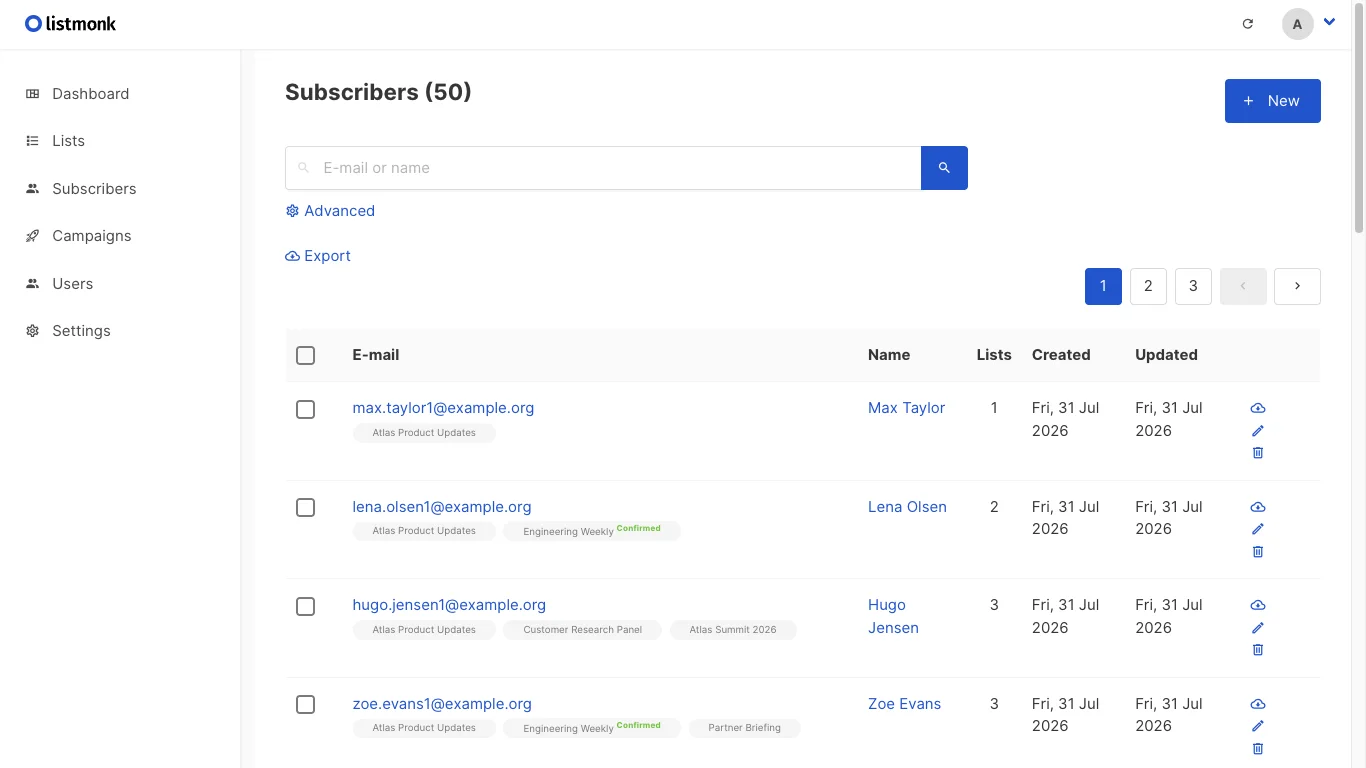Download data for Hugo Jensen
The width and height of the screenshot is (1366, 768).
(1258, 605)
